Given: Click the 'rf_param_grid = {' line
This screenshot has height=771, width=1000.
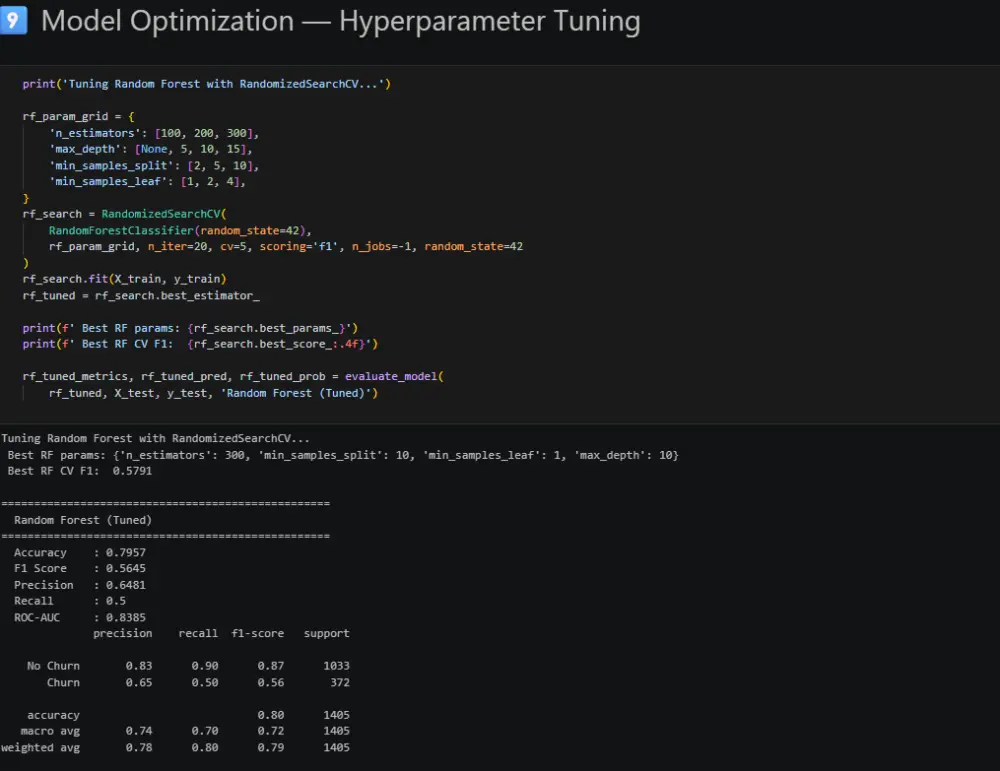Looking at the screenshot, I should coord(78,117).
